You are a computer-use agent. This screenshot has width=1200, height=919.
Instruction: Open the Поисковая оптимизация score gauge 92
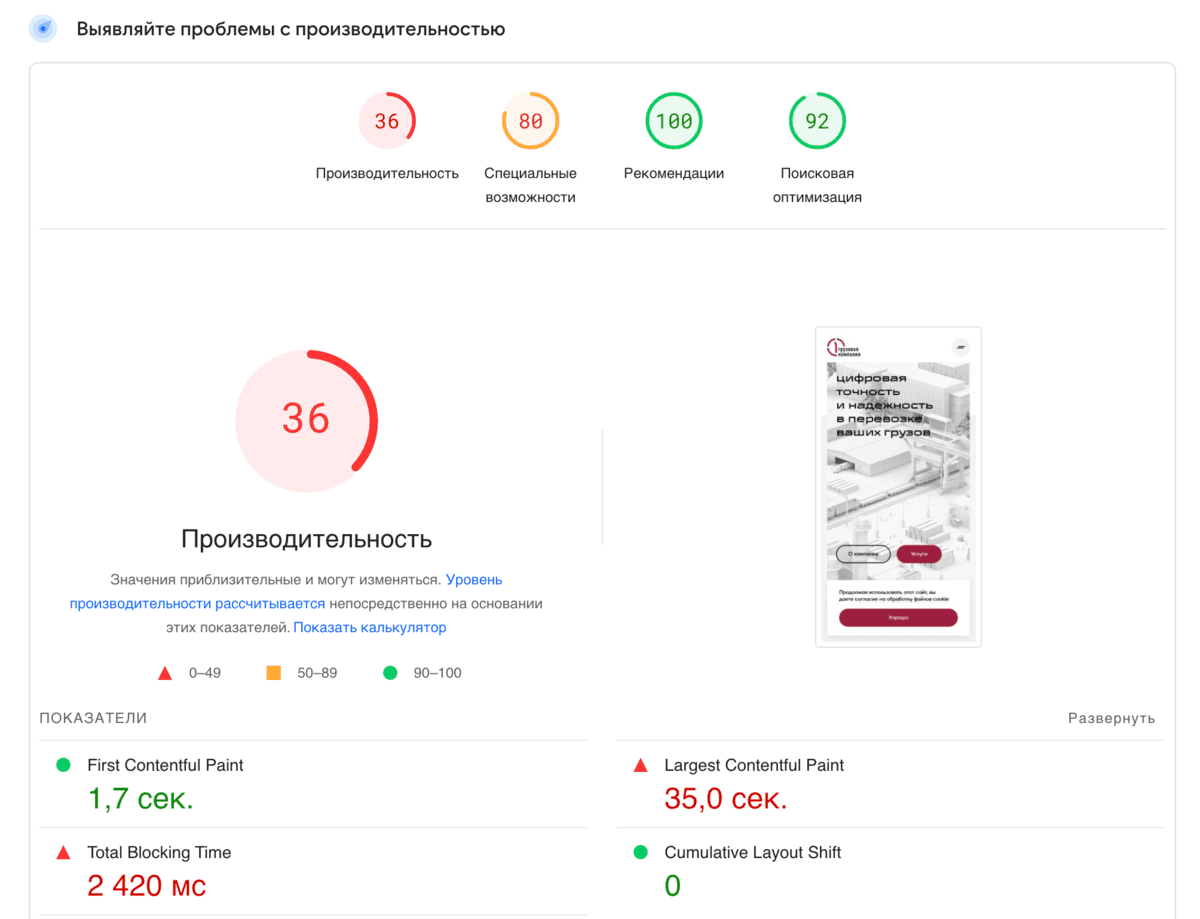click(x=817, y=121)
